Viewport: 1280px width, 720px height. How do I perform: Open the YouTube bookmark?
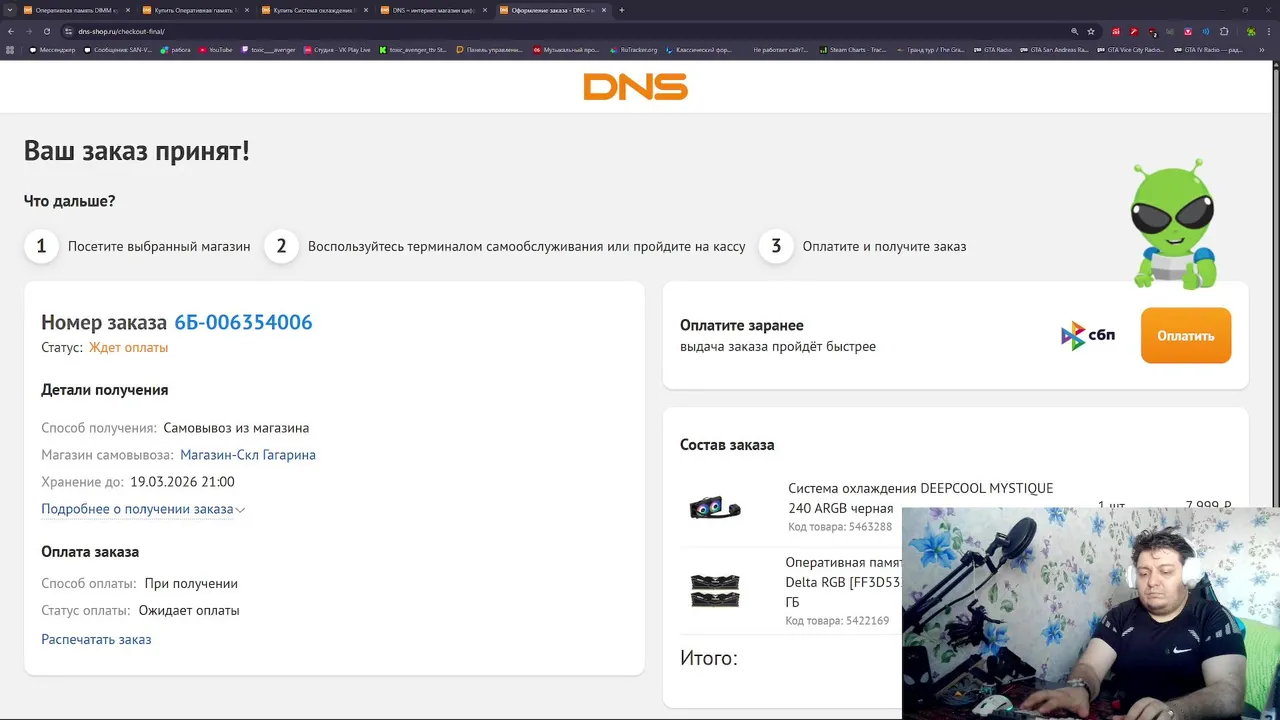coord(215,49)
